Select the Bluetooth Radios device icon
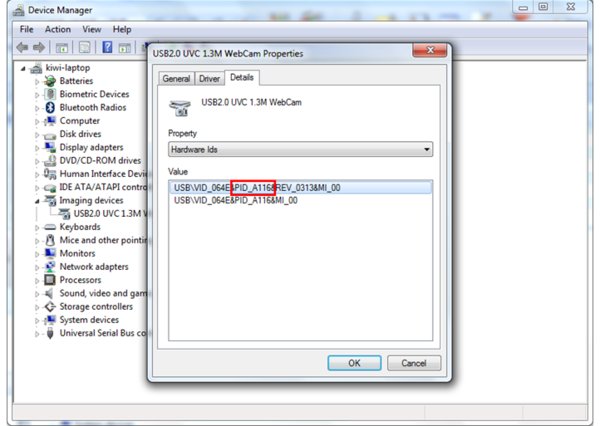The image size is (600, 426). tap(50, 107)
